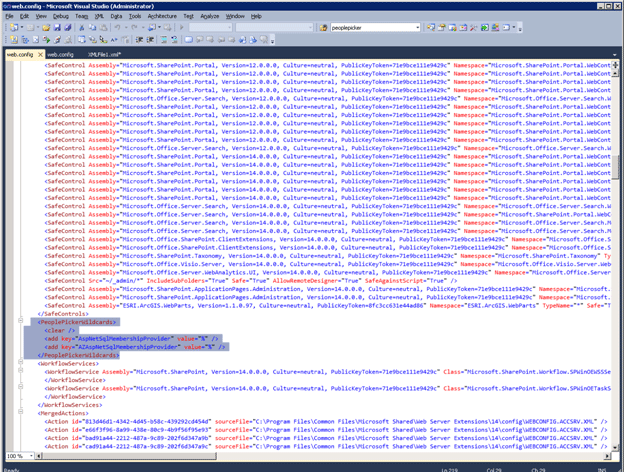Open the Standard toolbar options dropdown

click(x=520, y=28)
